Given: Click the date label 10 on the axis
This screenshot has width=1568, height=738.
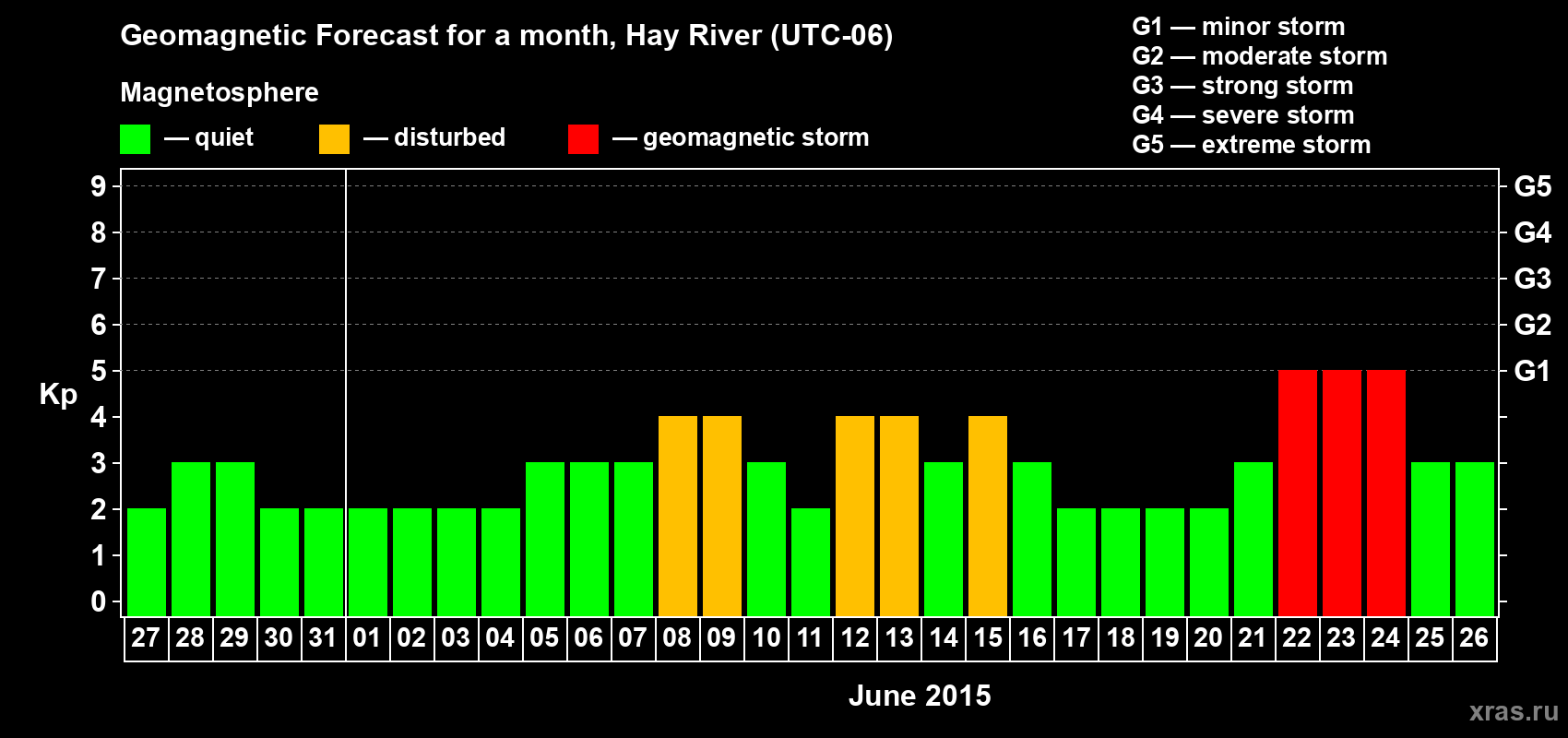Looking at the screenshot, I should click(x=766, y=638).
